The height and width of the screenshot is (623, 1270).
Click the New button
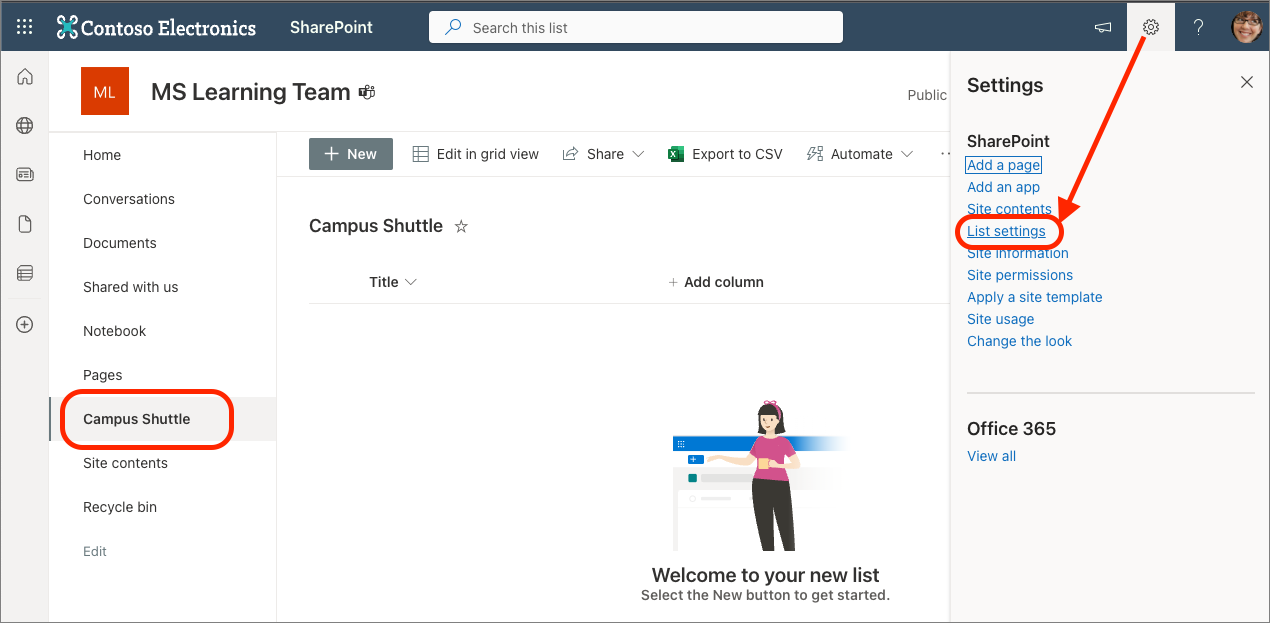coord(351,154)
